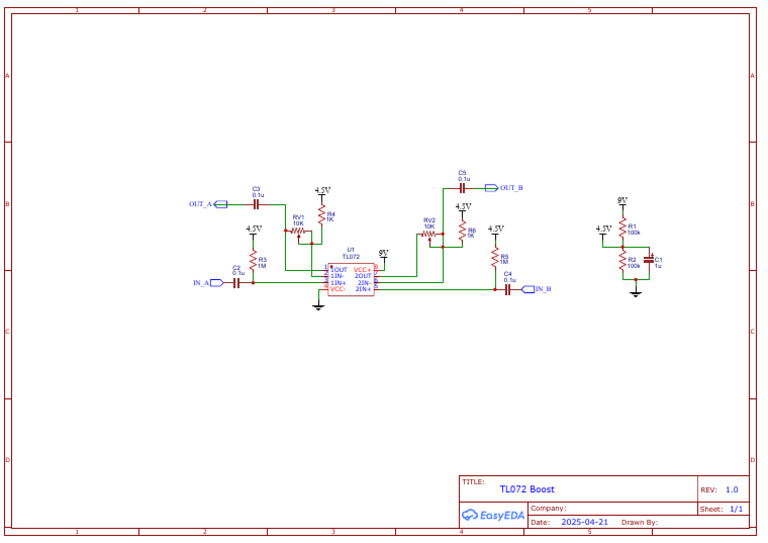This screenshot has height=543, width=768.
Task: Select the 4.5V power flag above R5
Action: [x=496, y=231]
